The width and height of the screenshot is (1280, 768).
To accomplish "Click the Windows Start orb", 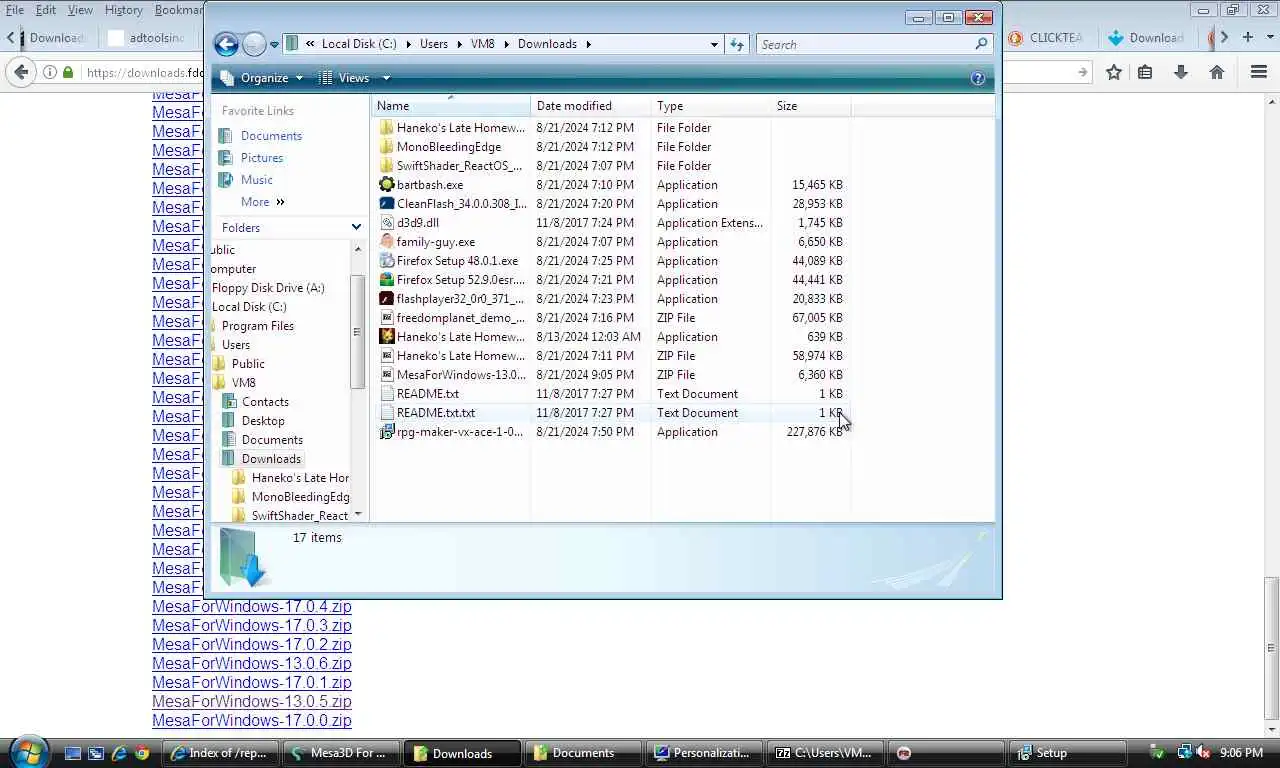I will 28,751.
